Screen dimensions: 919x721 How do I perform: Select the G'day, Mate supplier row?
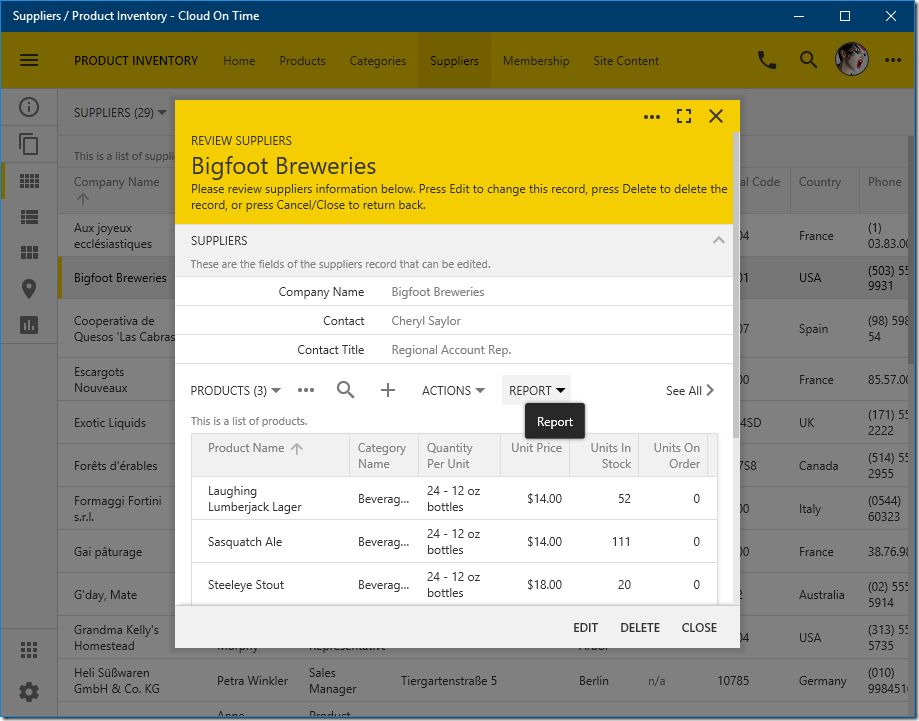(x=117, y=594)
